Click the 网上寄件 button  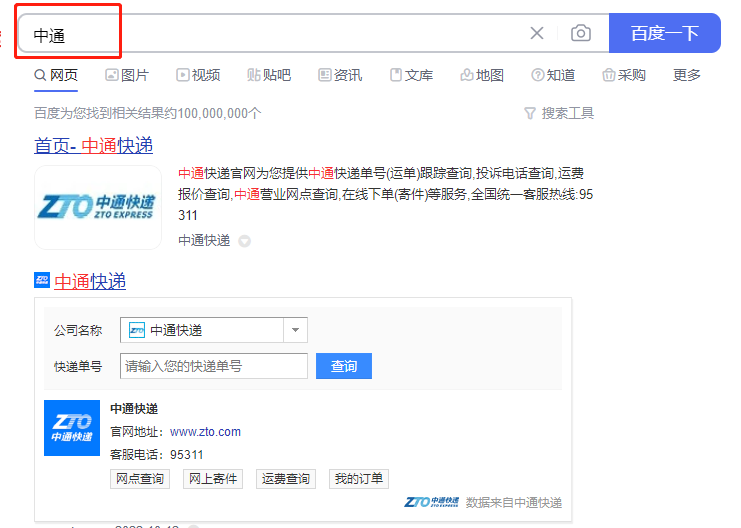[213, 479]
